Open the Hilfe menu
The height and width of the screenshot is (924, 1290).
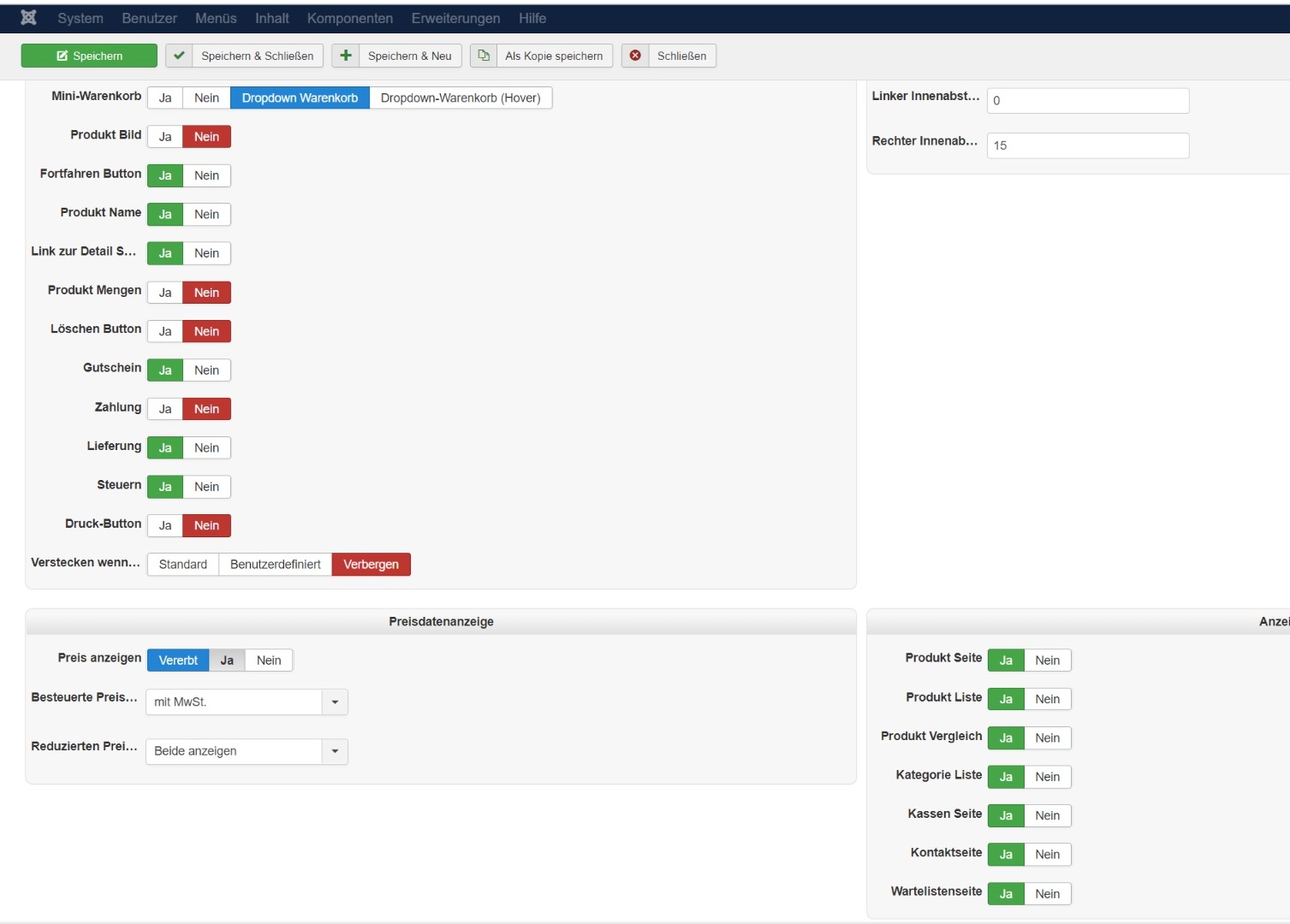532,18
